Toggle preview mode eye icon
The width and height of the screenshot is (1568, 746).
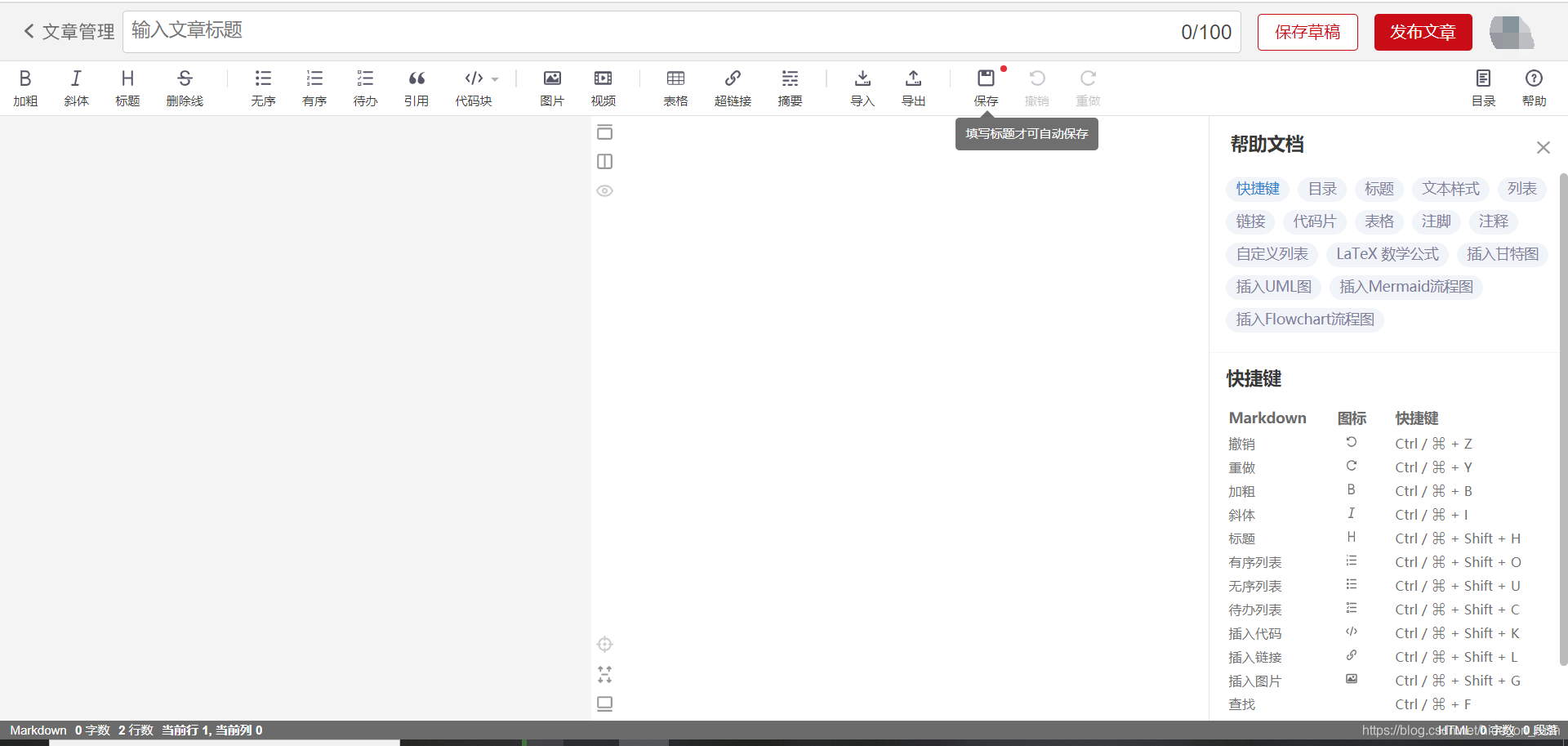coord(604,191)
